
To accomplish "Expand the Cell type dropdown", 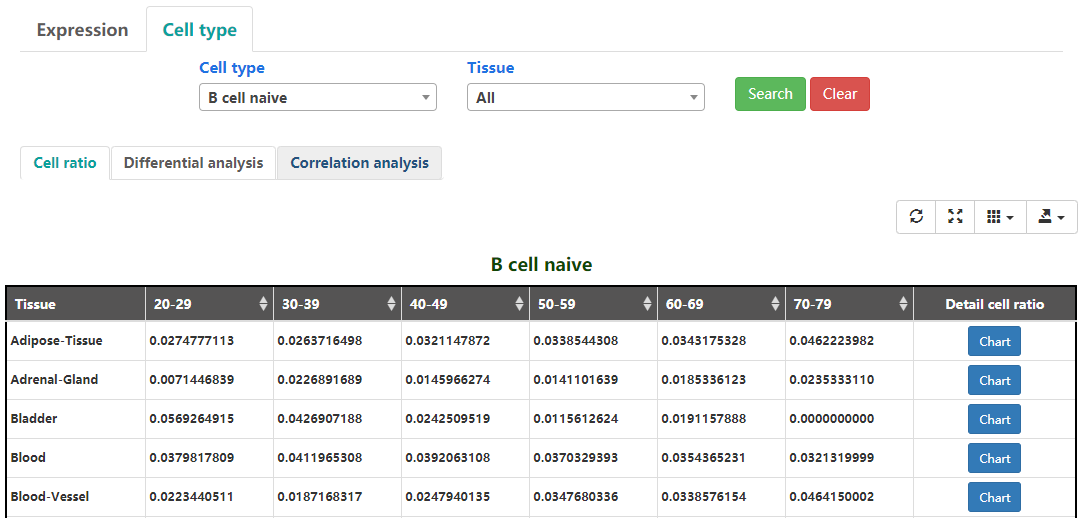I will click(317, 98).
